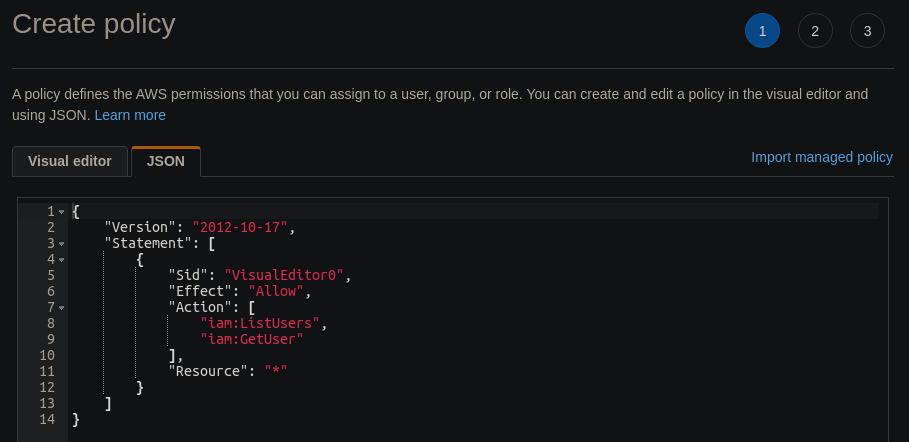Image resolution: width=909 pixels, height=442 pixels.
Task: Click Import managed policy link
Action: [821, 157]
